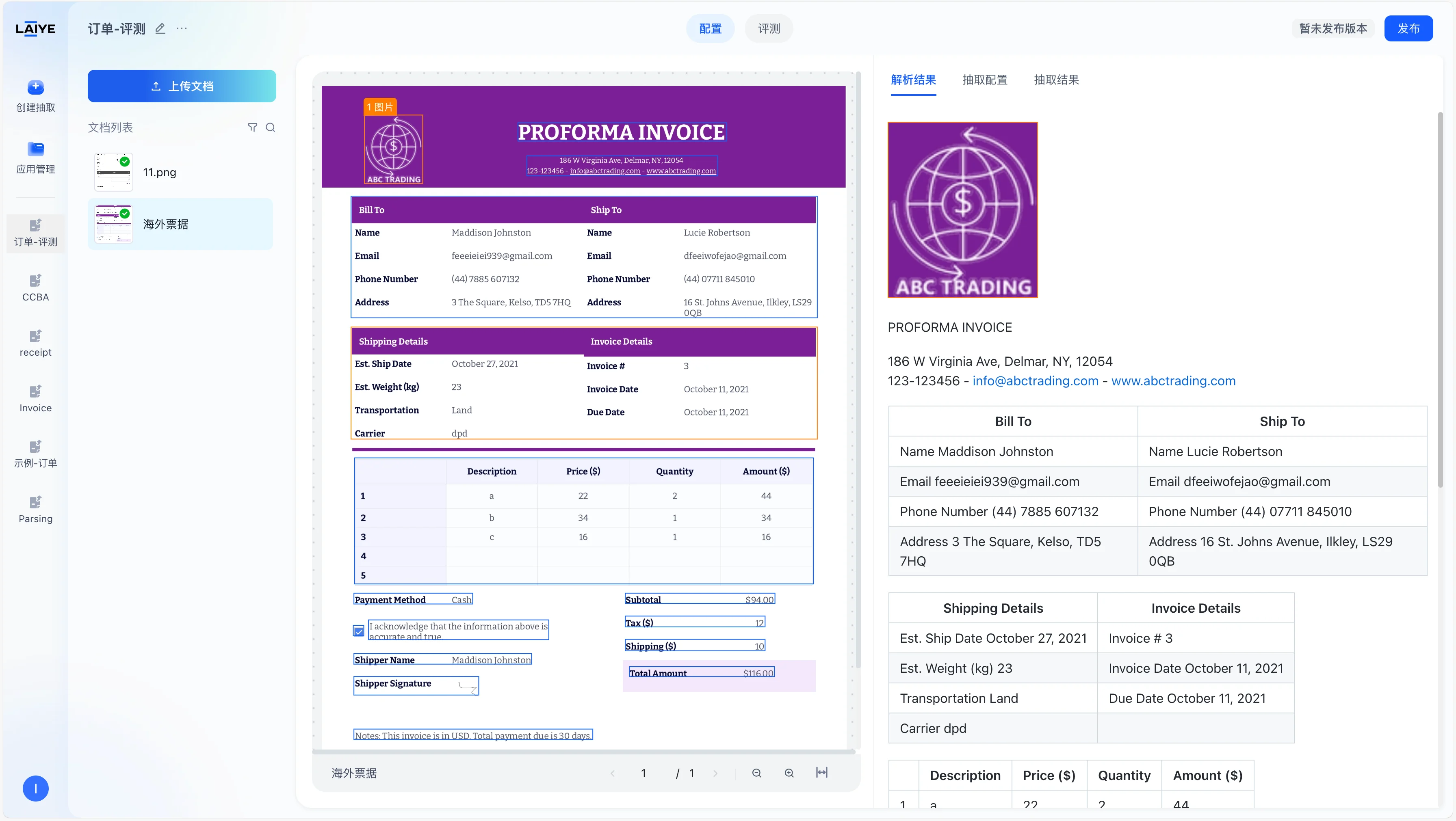This screenshot has width=1456, height=821.
Task: Go to next page of document
Action: [715, 773]
